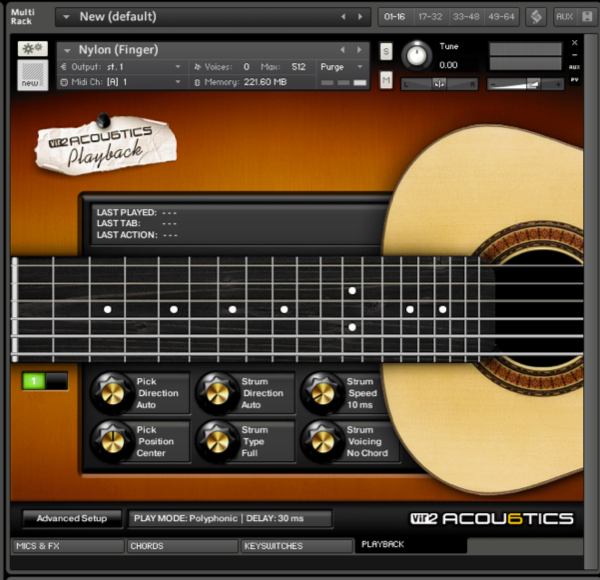Select the PLAYBACK tab
Image resolution: width=600 pixels, height=580 pixels.
click(x=411, y=545)
